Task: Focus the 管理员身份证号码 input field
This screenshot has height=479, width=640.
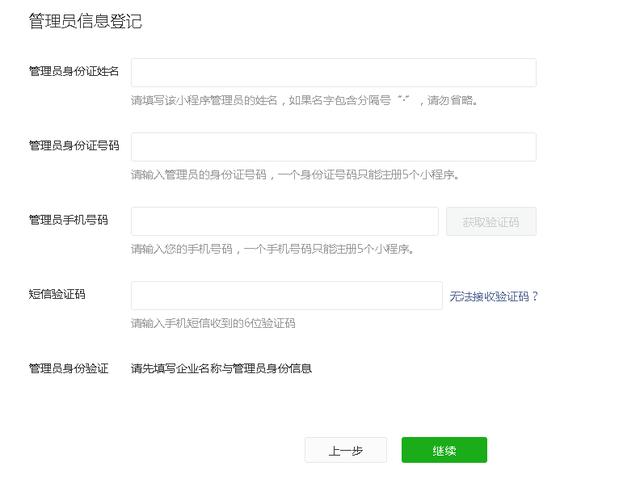Action: tap(333, 147)
